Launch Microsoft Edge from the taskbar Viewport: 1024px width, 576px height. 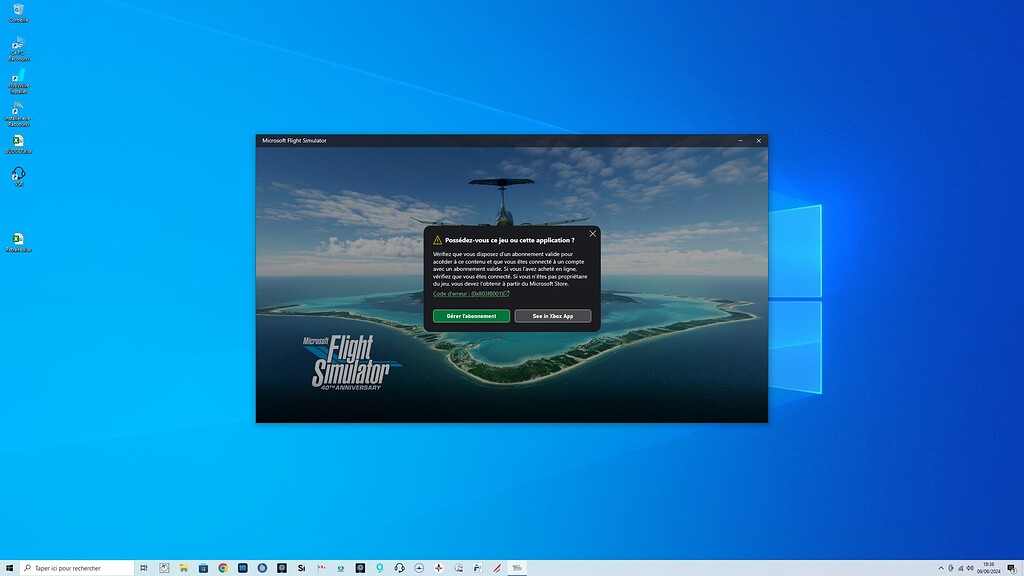tap(262, 567)
